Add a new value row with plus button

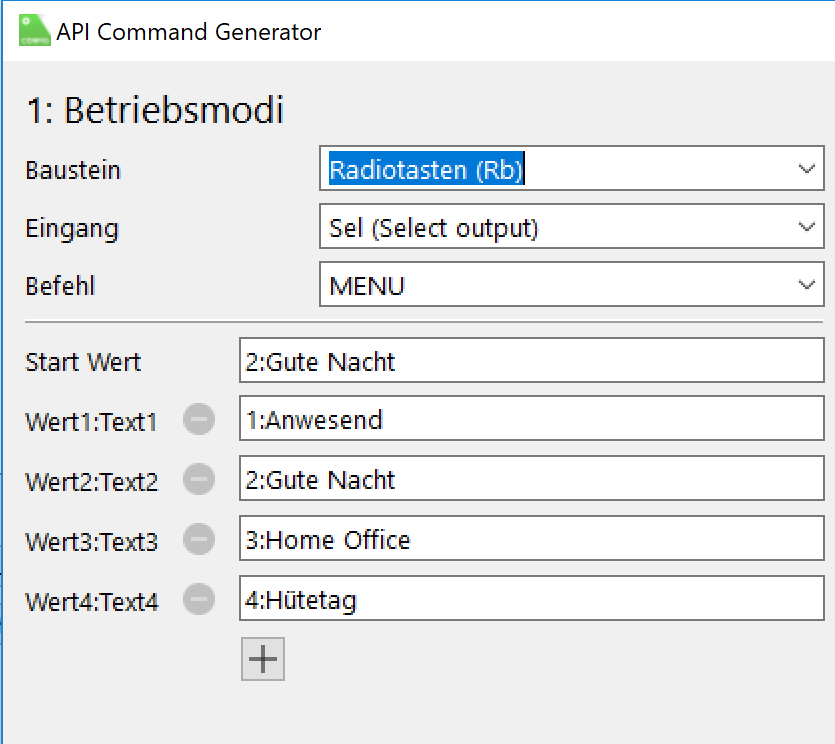click(263, 660)
